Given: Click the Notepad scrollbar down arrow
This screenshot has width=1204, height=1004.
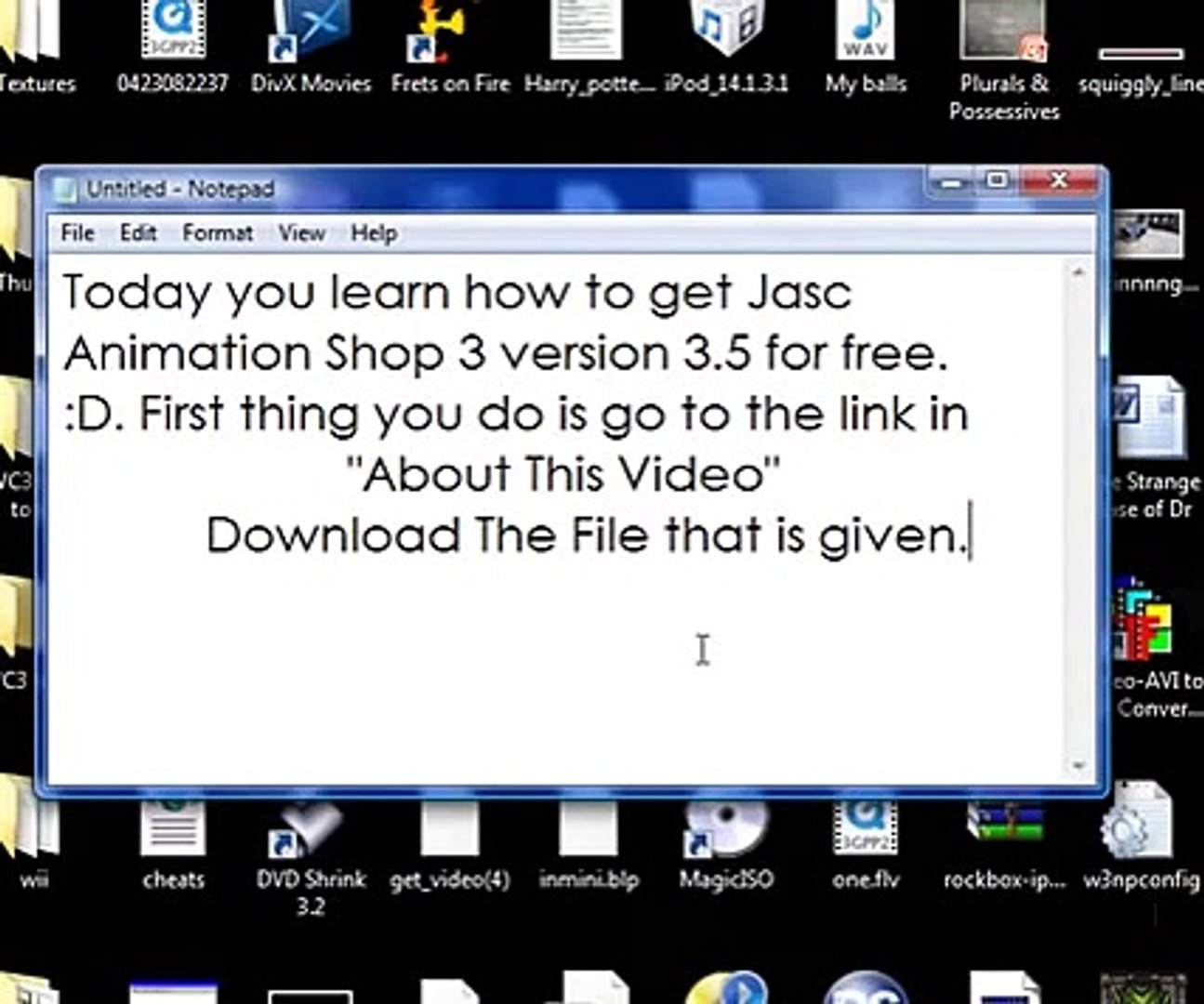Looking at the screenshot, I should (1078, 766).
